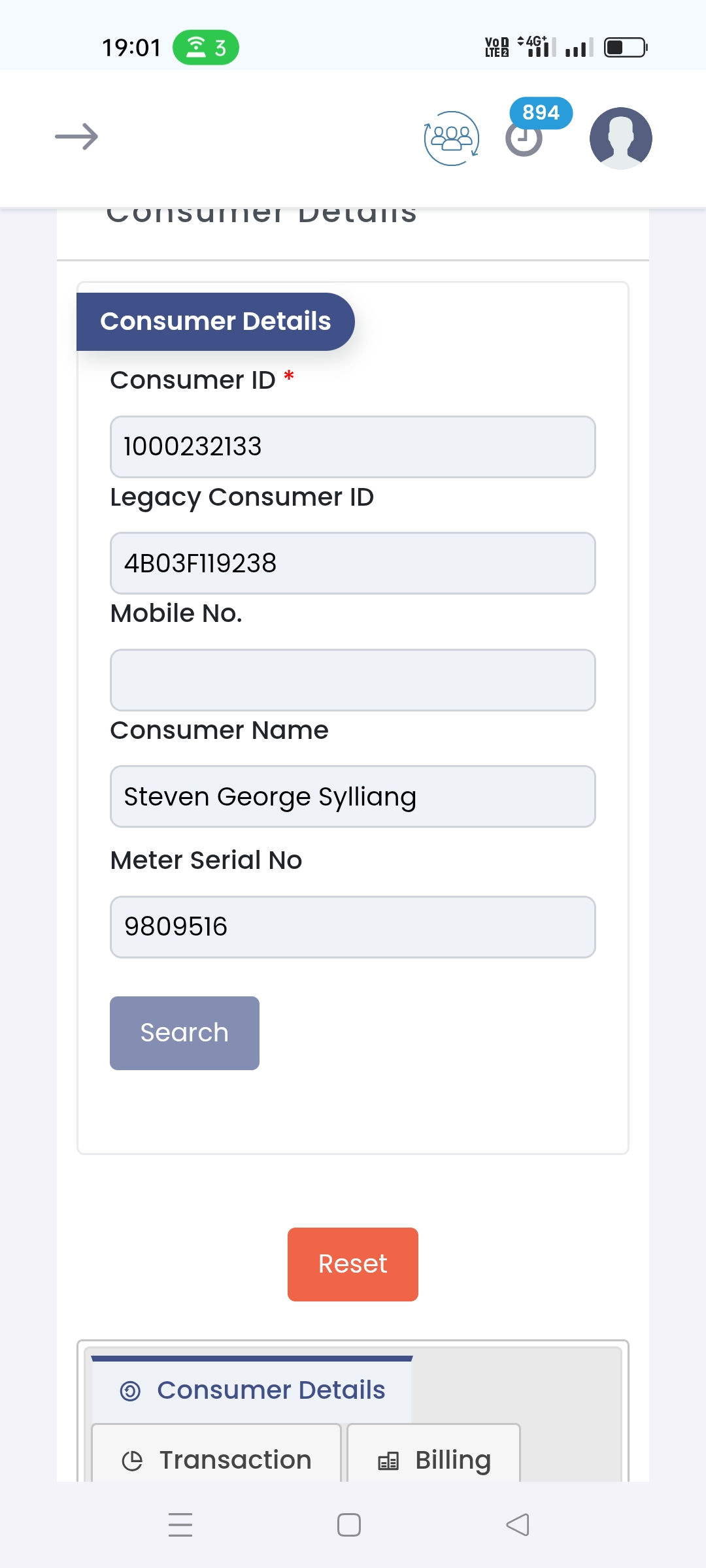Tap the 894 notification badge

541,112
